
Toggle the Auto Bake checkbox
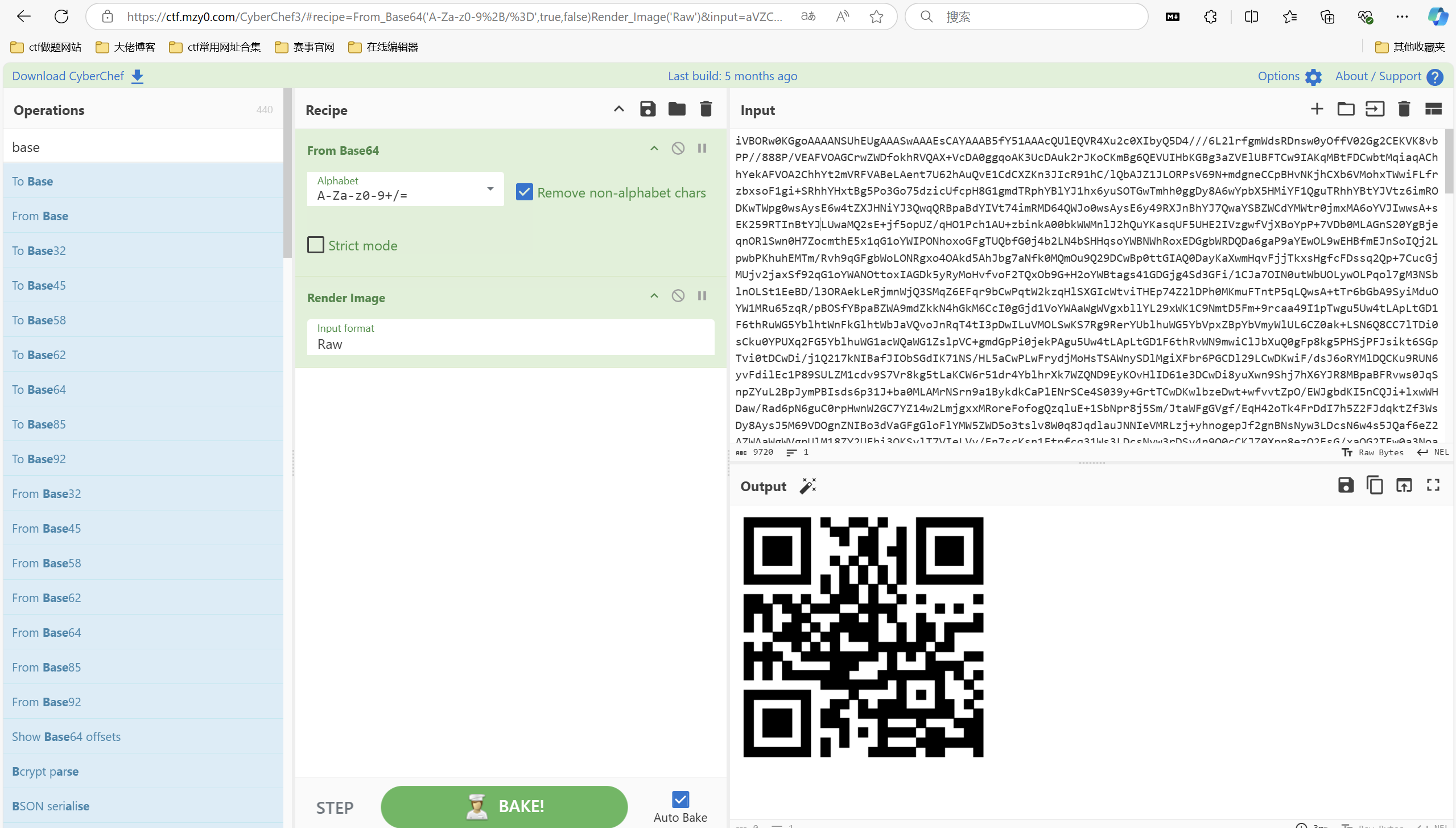pyautogui.click(x=680, y=800)
